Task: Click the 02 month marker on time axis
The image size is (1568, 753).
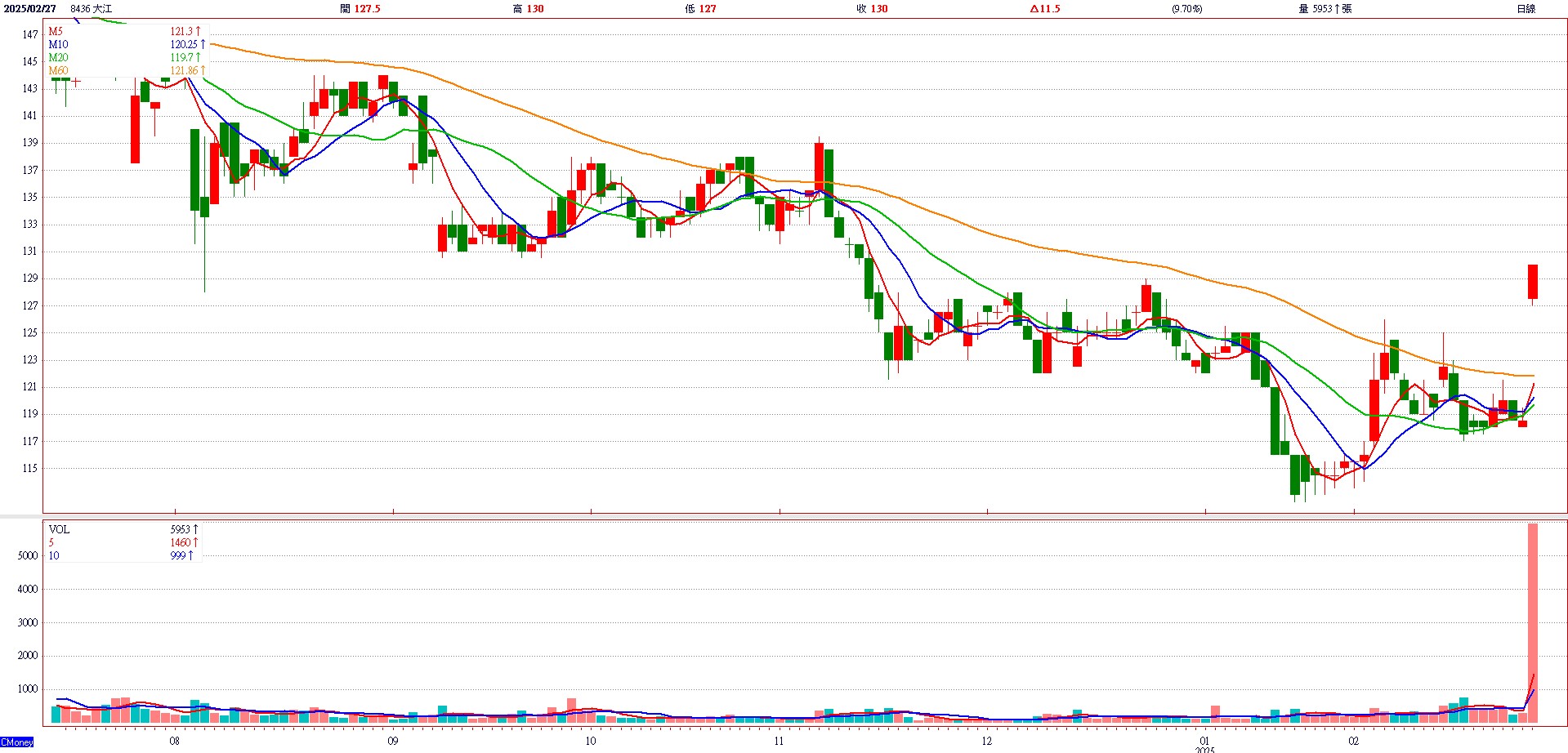Action: [x=1354, y=741]
